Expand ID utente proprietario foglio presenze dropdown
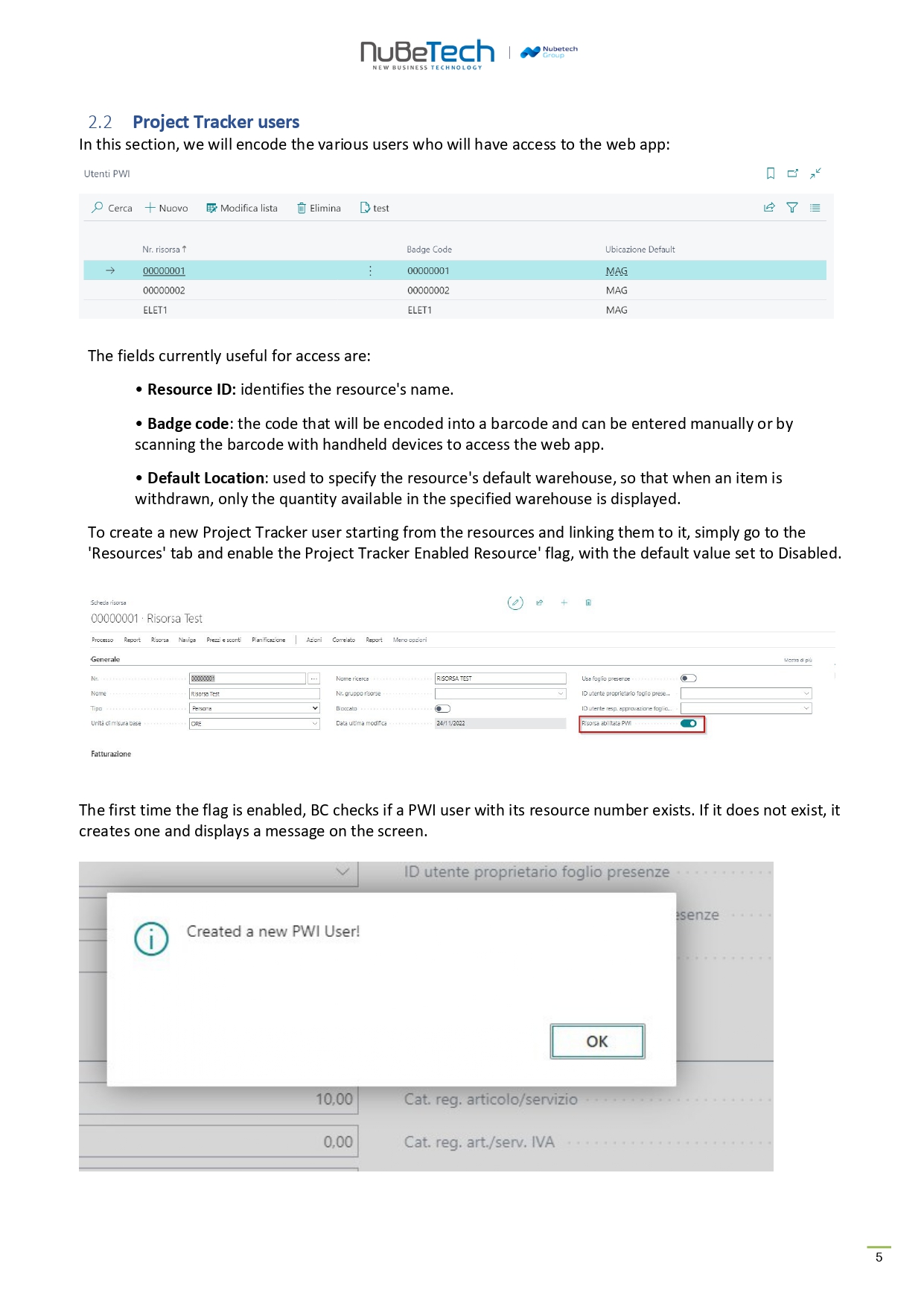The image size is (924, 1307). click(x=807, y=693)
